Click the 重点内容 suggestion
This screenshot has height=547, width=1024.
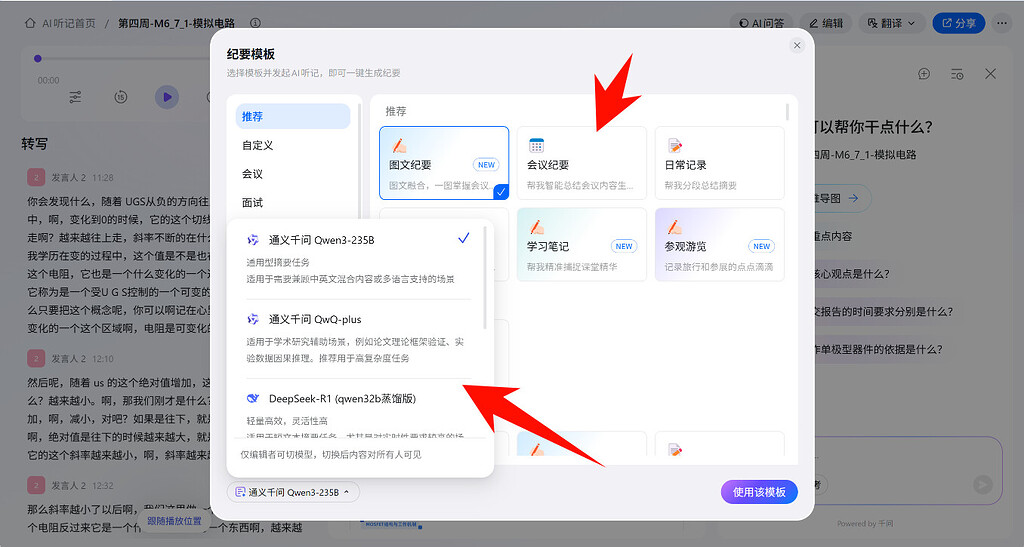(833, 236)
